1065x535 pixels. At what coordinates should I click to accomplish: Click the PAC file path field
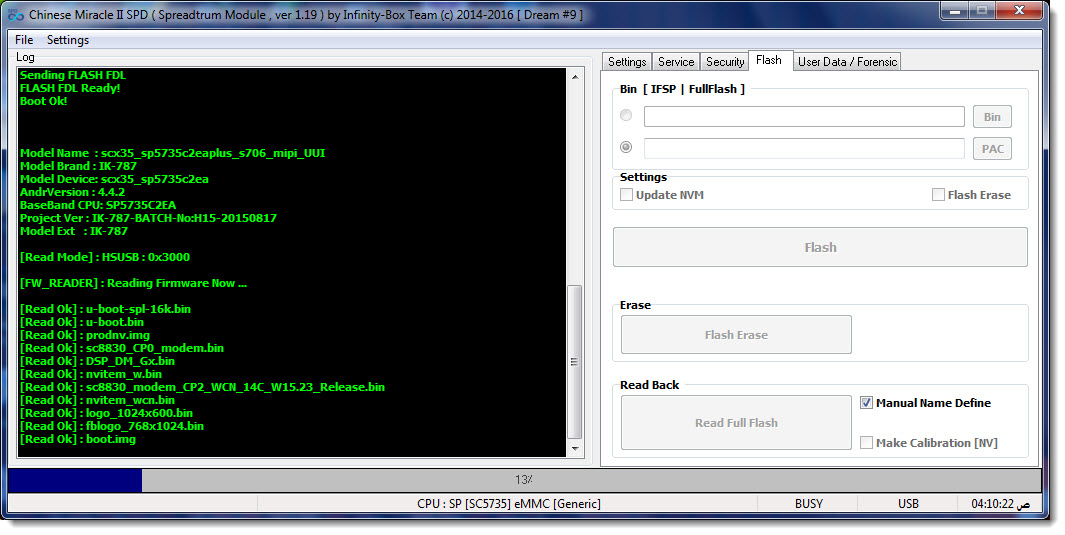[x=804, y=148]
